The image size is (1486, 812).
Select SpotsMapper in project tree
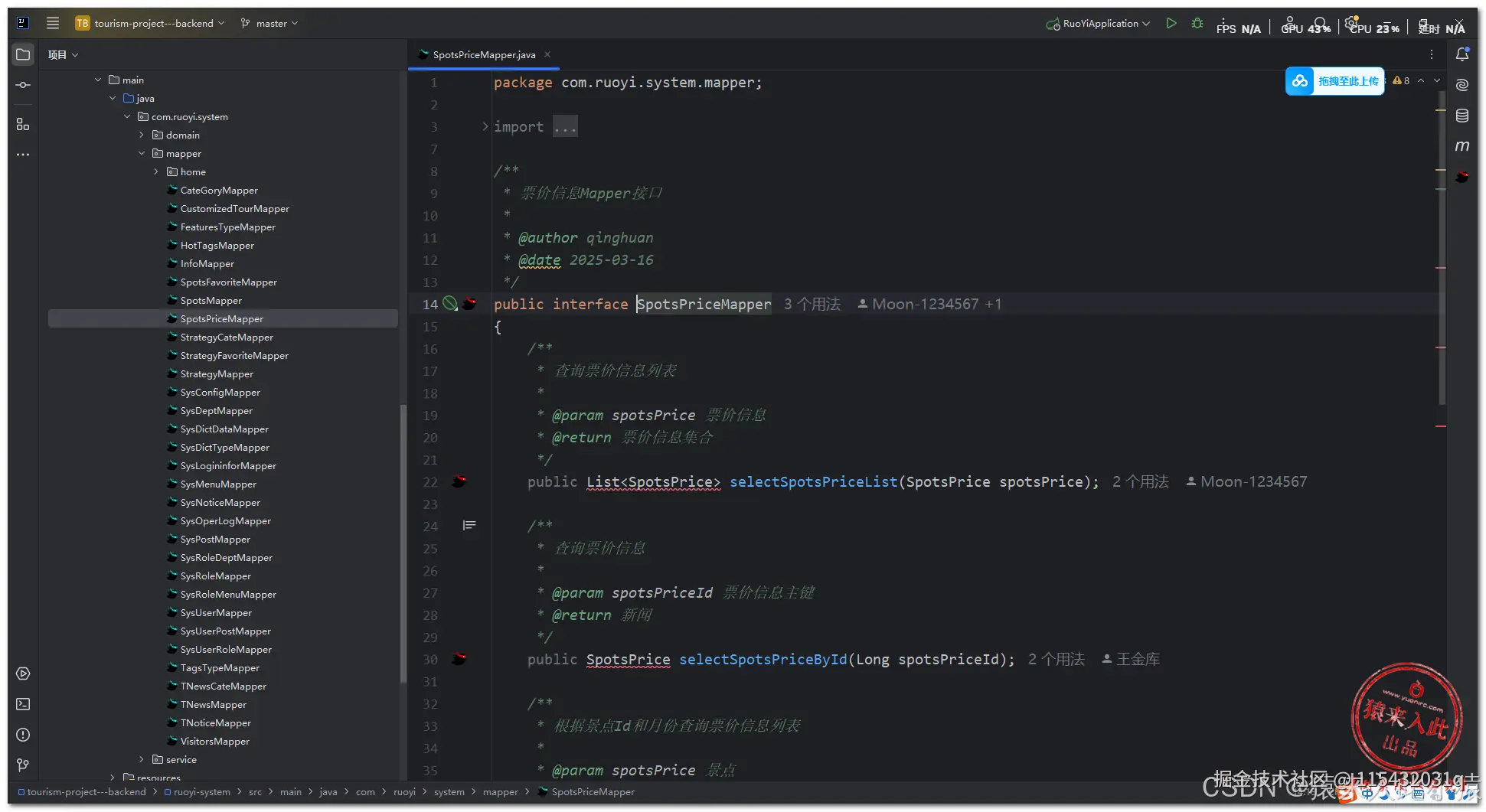click(211, 300)
